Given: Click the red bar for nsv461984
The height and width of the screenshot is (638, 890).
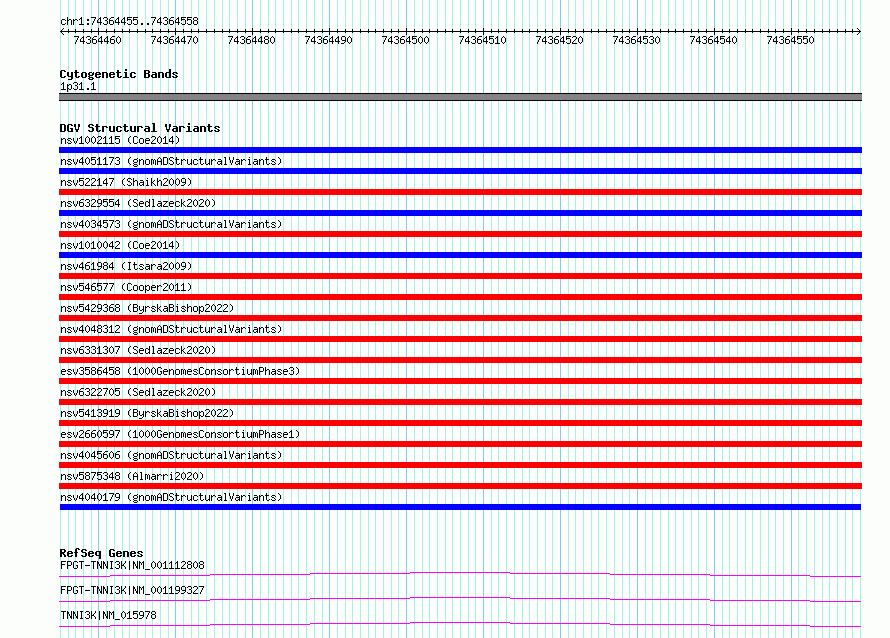Looking at the screenshot, I should pos(460,276).
